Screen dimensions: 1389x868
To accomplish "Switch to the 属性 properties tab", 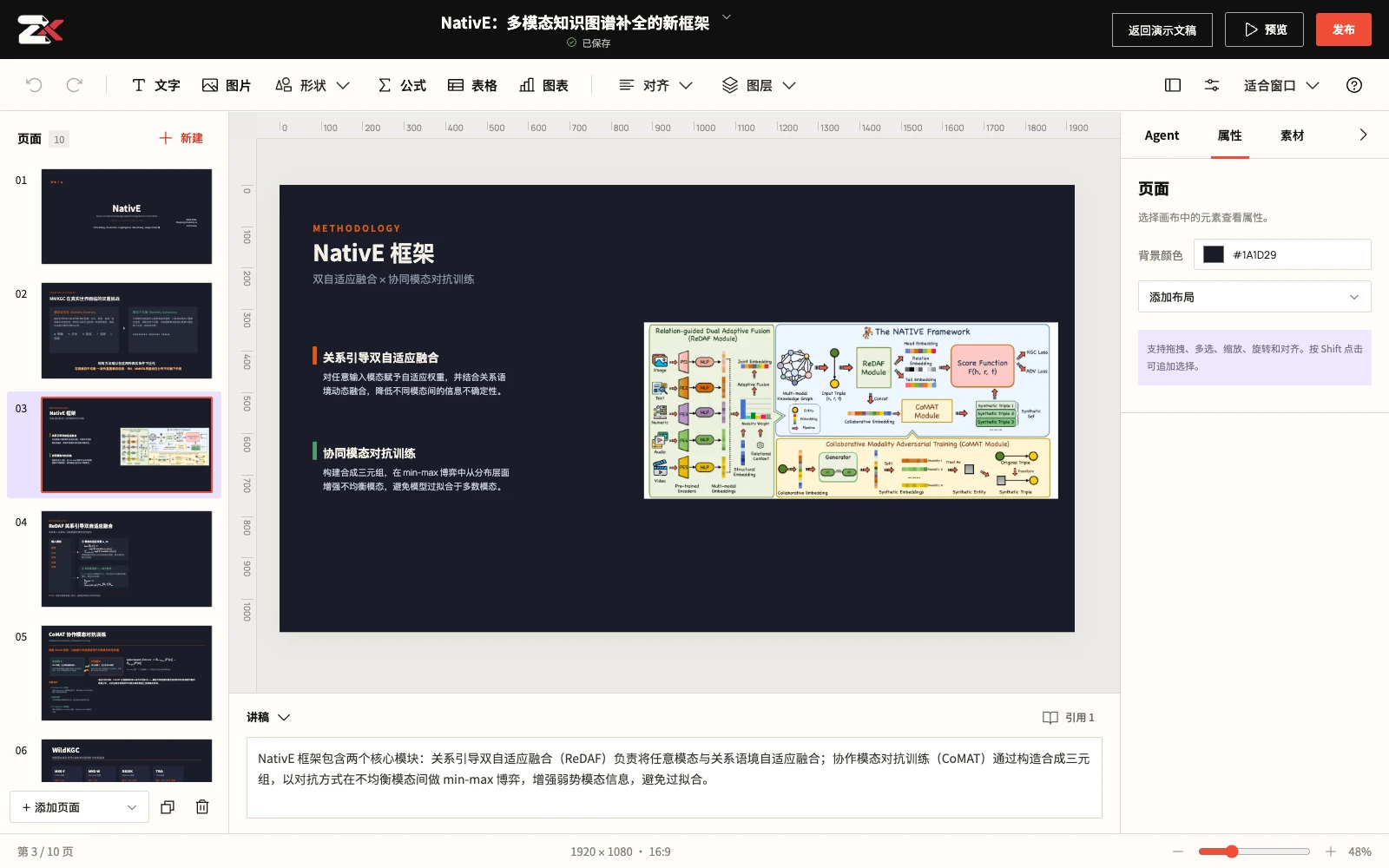I will pyautogui.click(x=1229, y=135).
